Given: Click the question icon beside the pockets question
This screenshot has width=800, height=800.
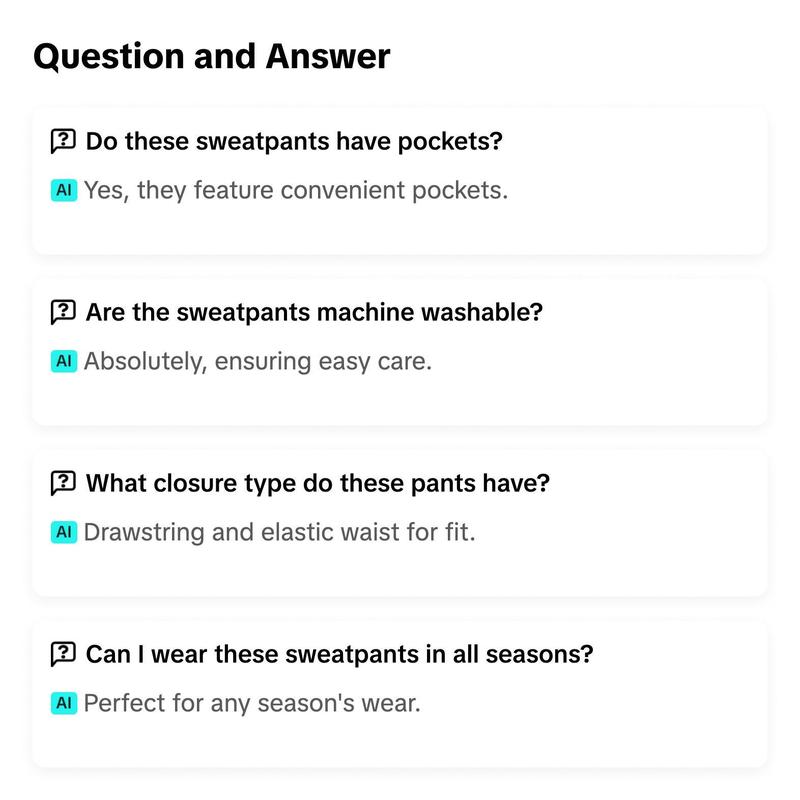Looking at the screenshot, I should [x=63, y=141].
